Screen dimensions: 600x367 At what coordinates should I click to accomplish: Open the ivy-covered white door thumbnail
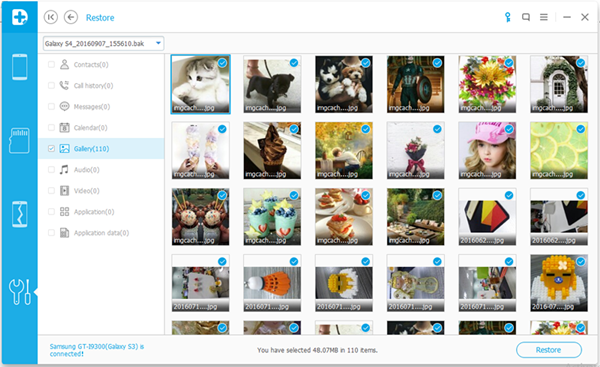559,84
